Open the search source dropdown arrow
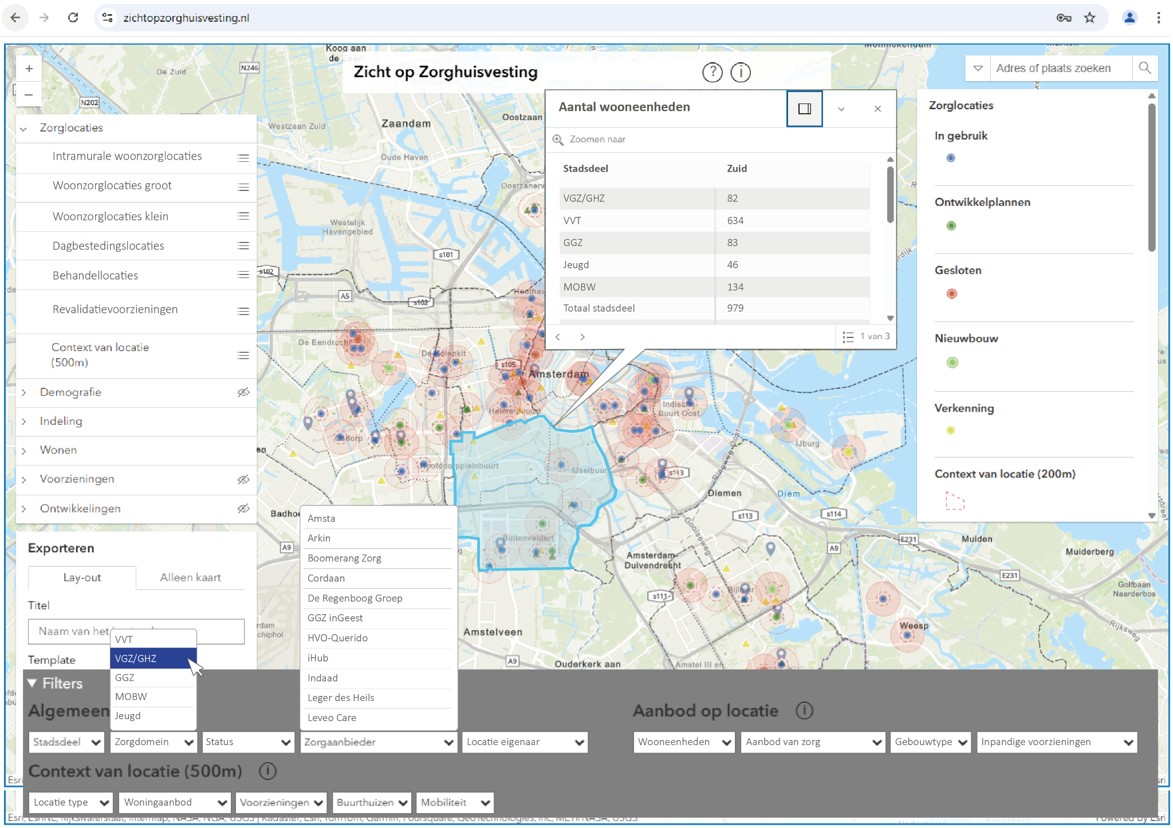 978,68
